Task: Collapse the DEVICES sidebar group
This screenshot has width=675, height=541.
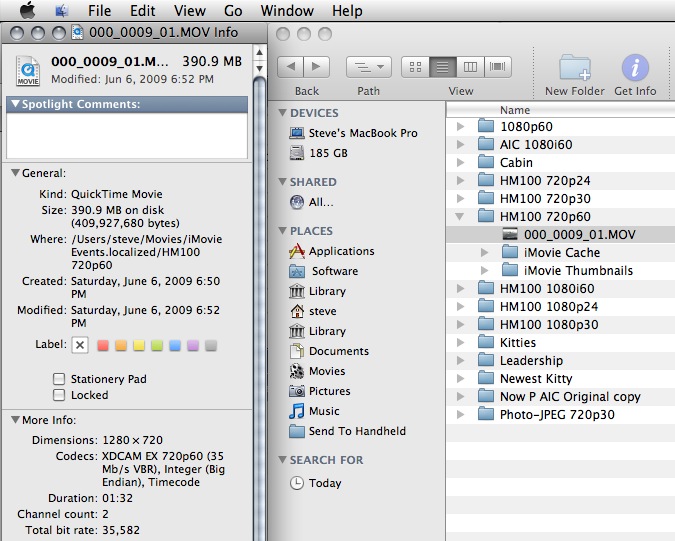Action: pyautogui.click(x=282, y=112)
